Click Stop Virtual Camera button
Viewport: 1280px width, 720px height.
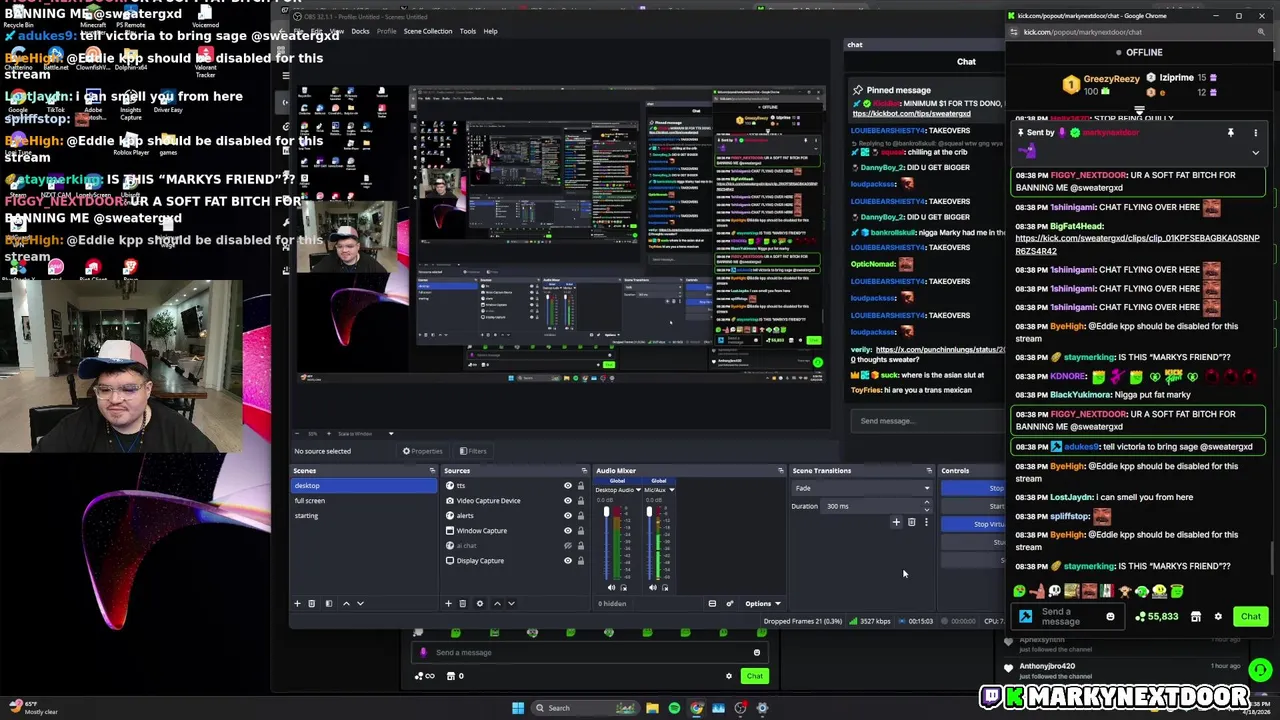[975, 524]
